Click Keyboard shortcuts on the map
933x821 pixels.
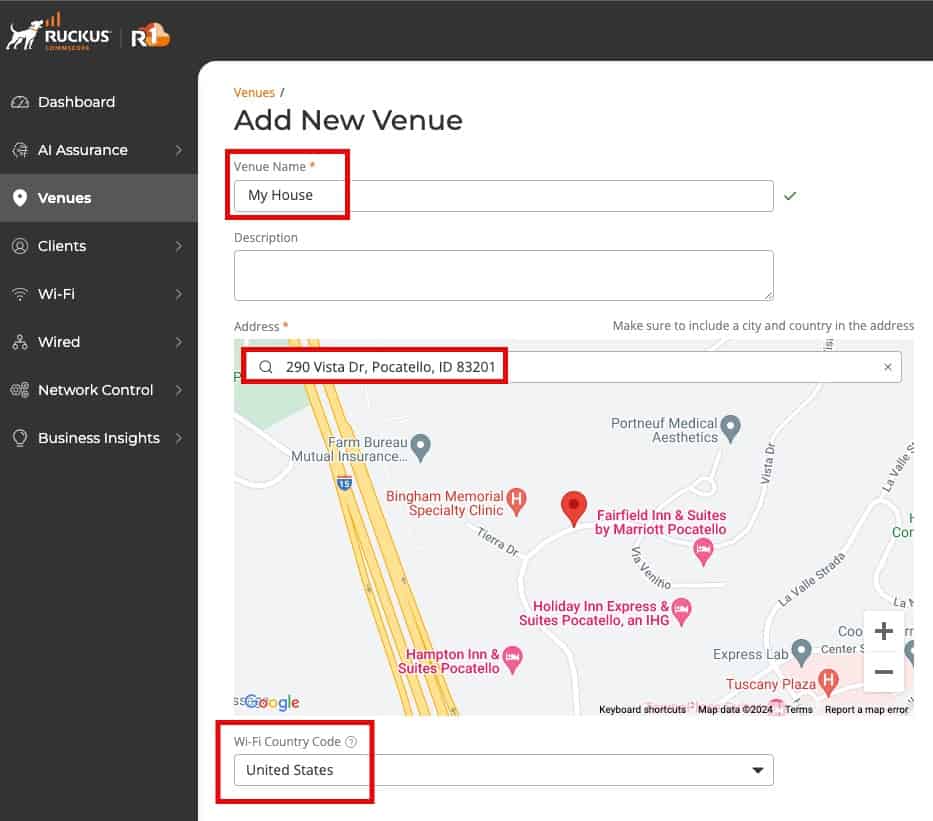tap(642, 709)
